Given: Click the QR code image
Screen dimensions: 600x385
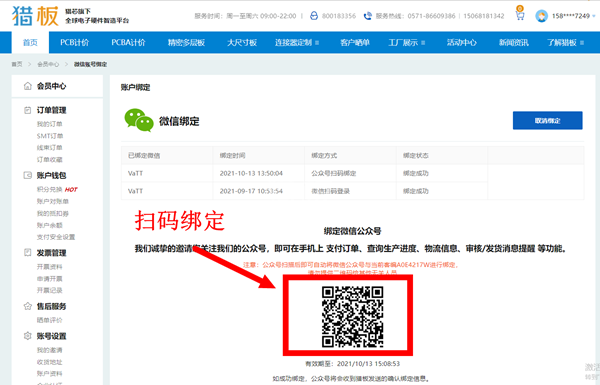Looking at the screenshot, I should coord(352,317).
